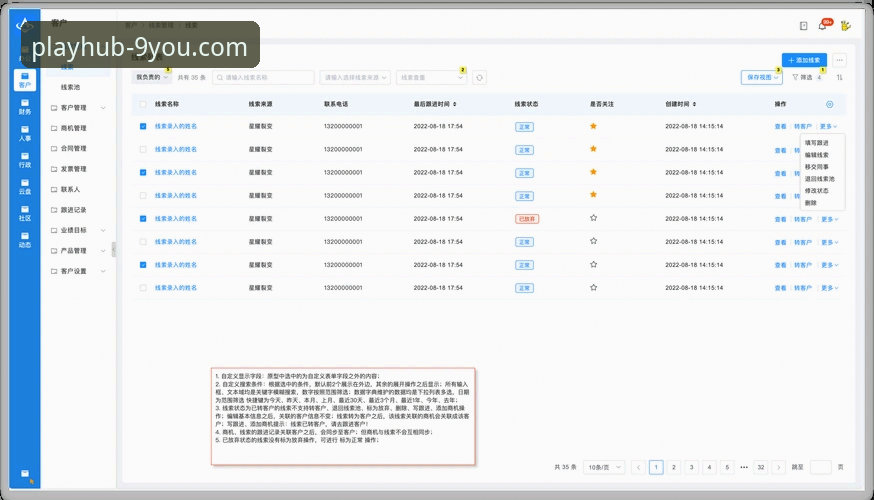Click the refresh icon next to the filters

[x=479, y=77]
